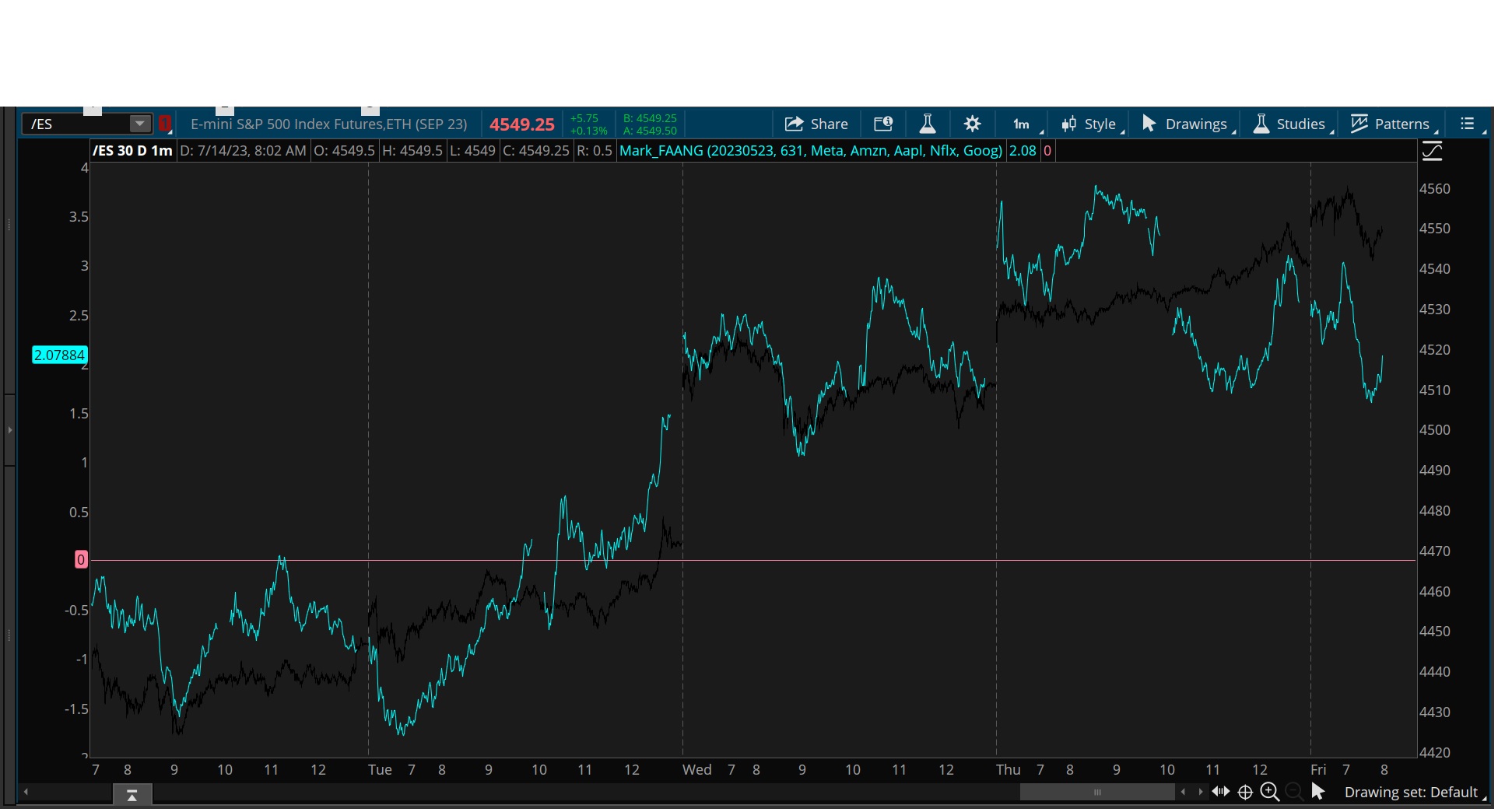Open the /ES symbol dropdown arrow

(139, 124)
